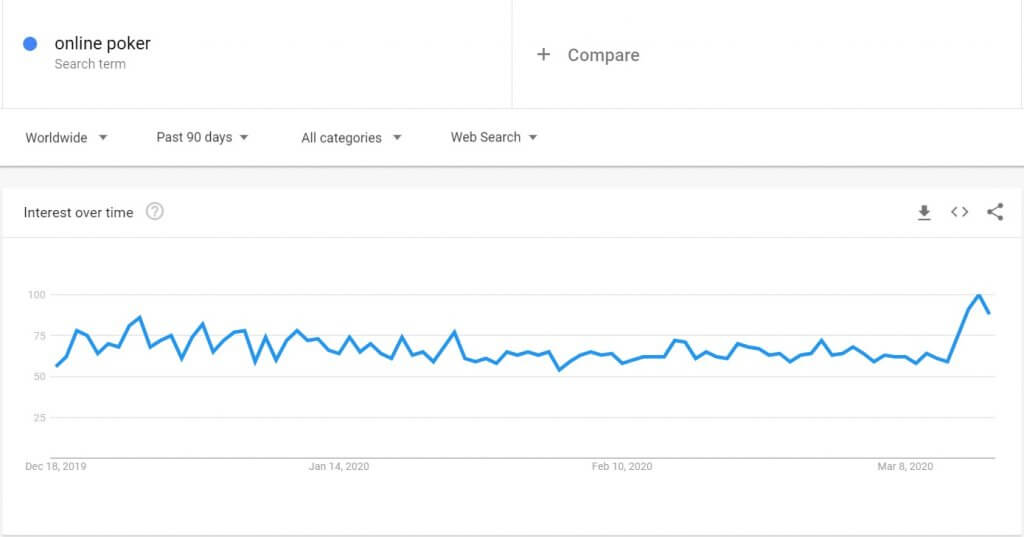Open the embed code icon

point(959,212)
